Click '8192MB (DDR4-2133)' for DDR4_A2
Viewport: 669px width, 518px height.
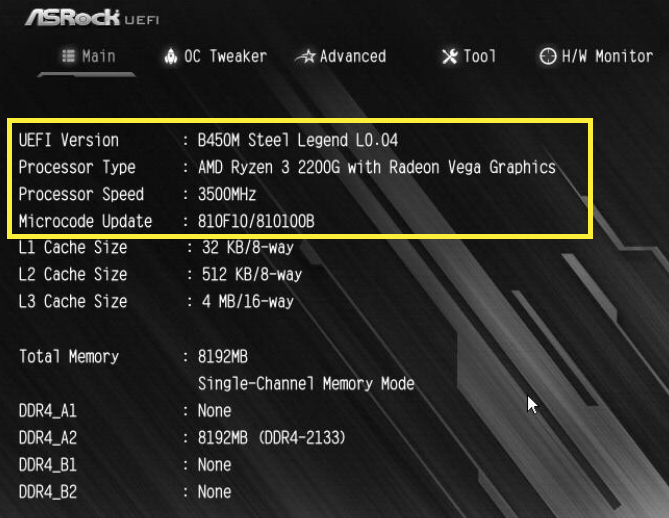pos(271,438)
